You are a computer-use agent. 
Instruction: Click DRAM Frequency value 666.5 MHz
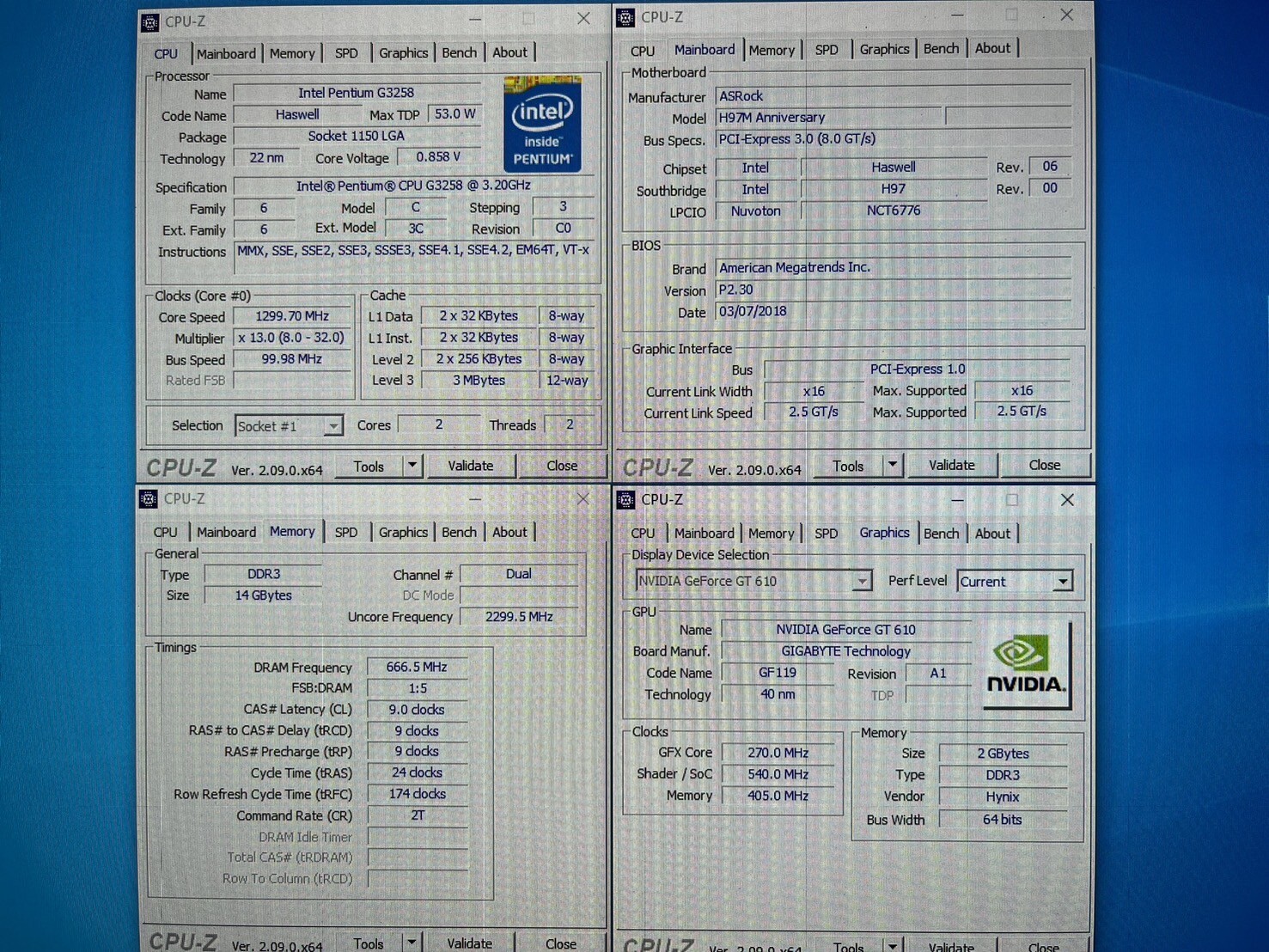point(417,667)
